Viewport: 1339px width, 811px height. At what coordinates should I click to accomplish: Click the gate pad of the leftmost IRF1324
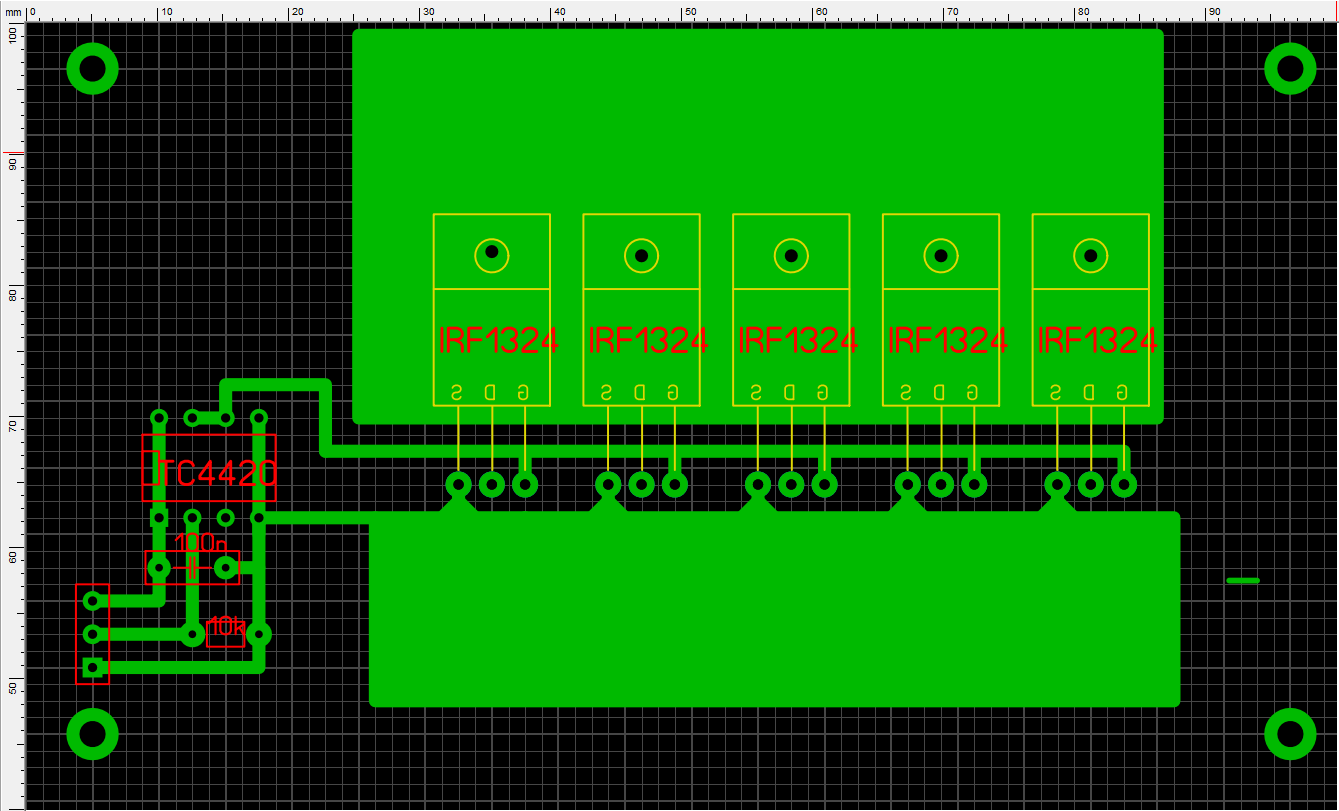point(525,485)
